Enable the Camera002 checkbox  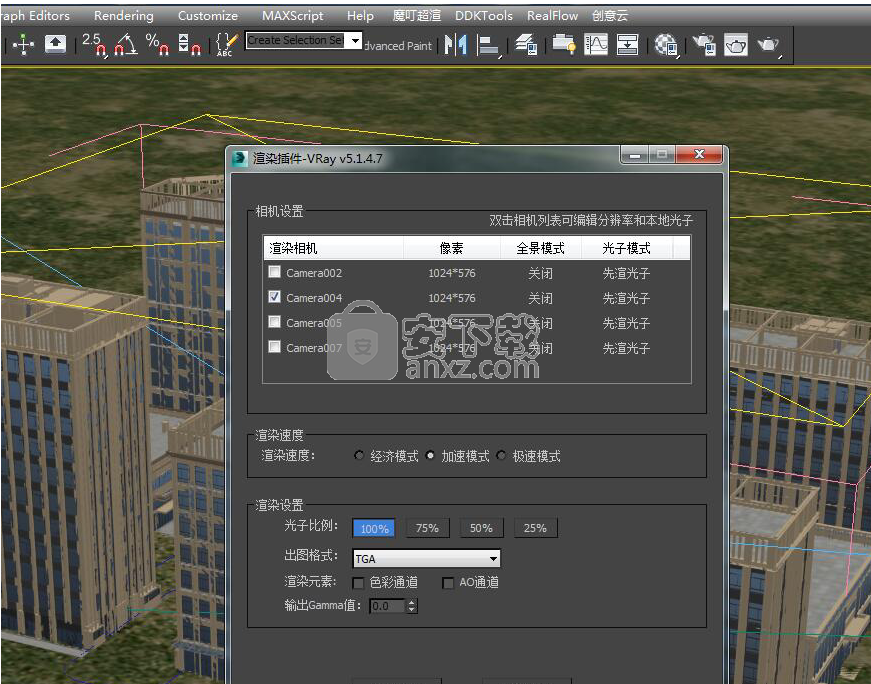[x=274, y=272]
